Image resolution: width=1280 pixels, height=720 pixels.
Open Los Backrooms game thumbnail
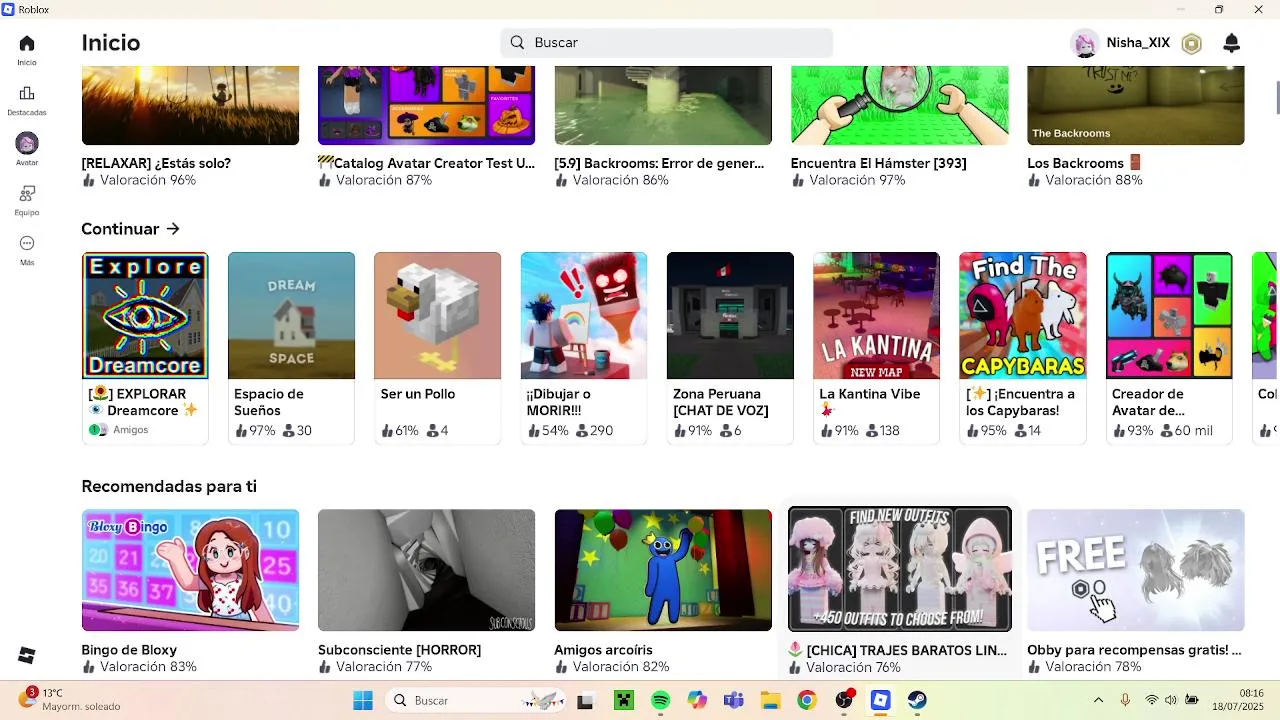coord(1136,106)
